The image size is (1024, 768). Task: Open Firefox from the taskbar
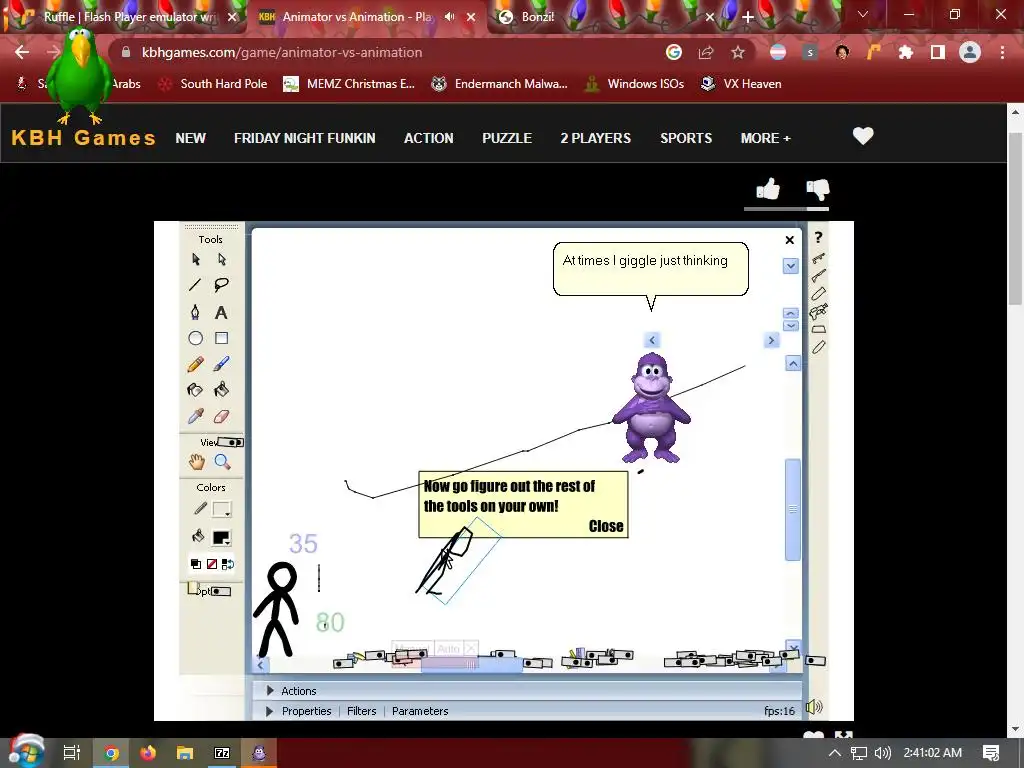(x=148, y=753)
